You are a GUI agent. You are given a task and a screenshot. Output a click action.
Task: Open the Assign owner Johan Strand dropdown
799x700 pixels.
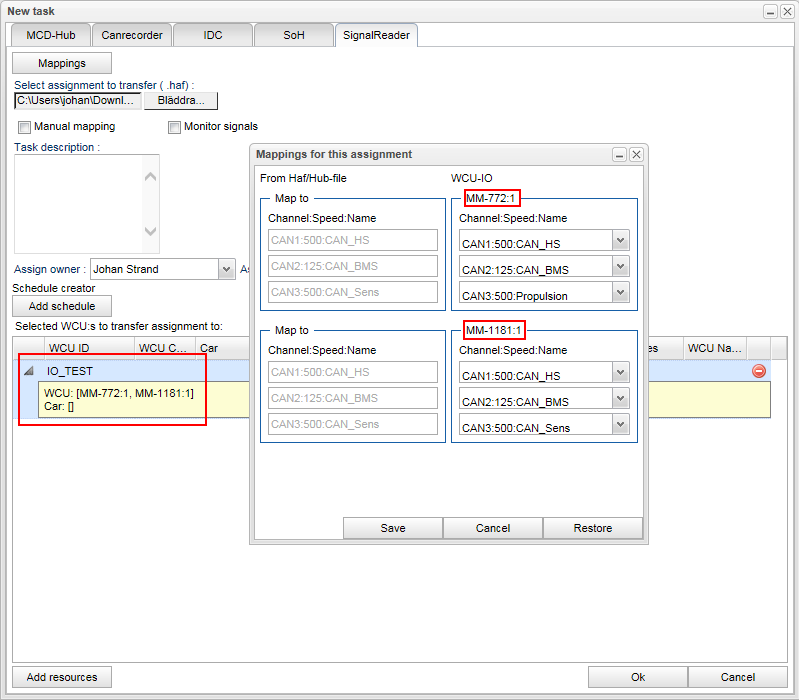coord(226,269)
